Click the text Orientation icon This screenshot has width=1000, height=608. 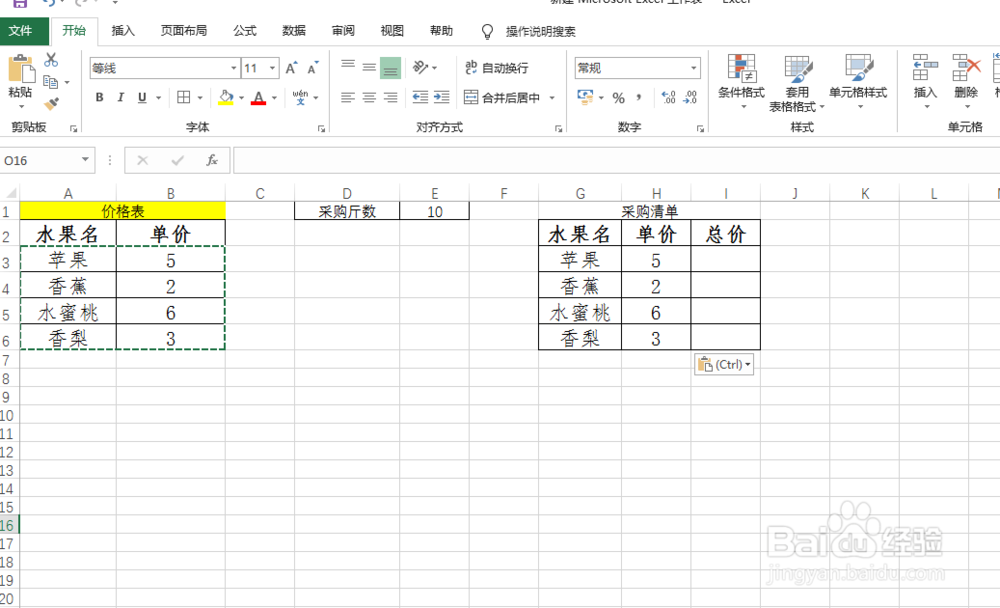pos(420,67)
